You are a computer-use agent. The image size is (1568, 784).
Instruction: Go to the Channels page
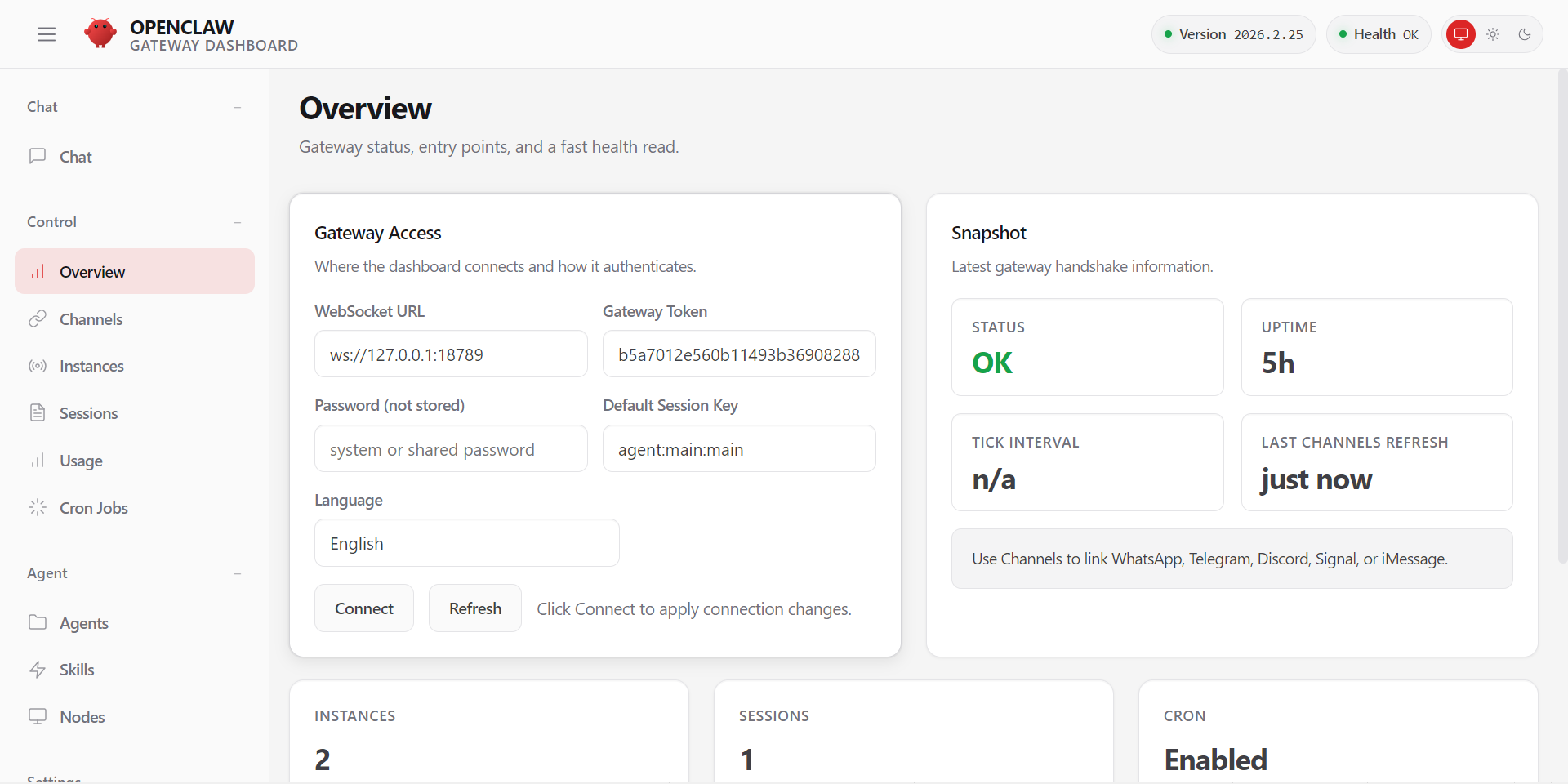pyautogui.click(x=135, y=319)
